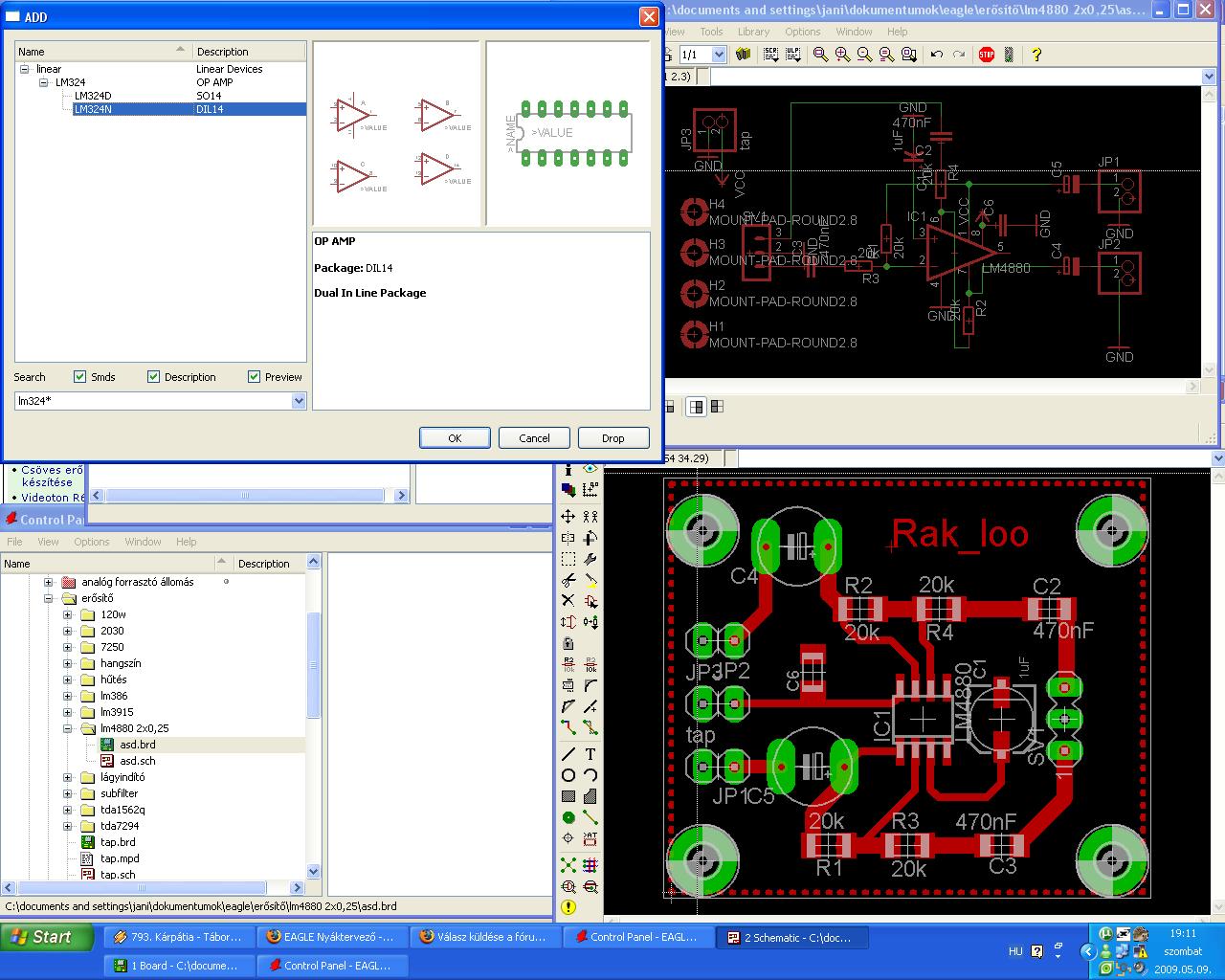Open the Library menu in schematic window

click(753, 32)
